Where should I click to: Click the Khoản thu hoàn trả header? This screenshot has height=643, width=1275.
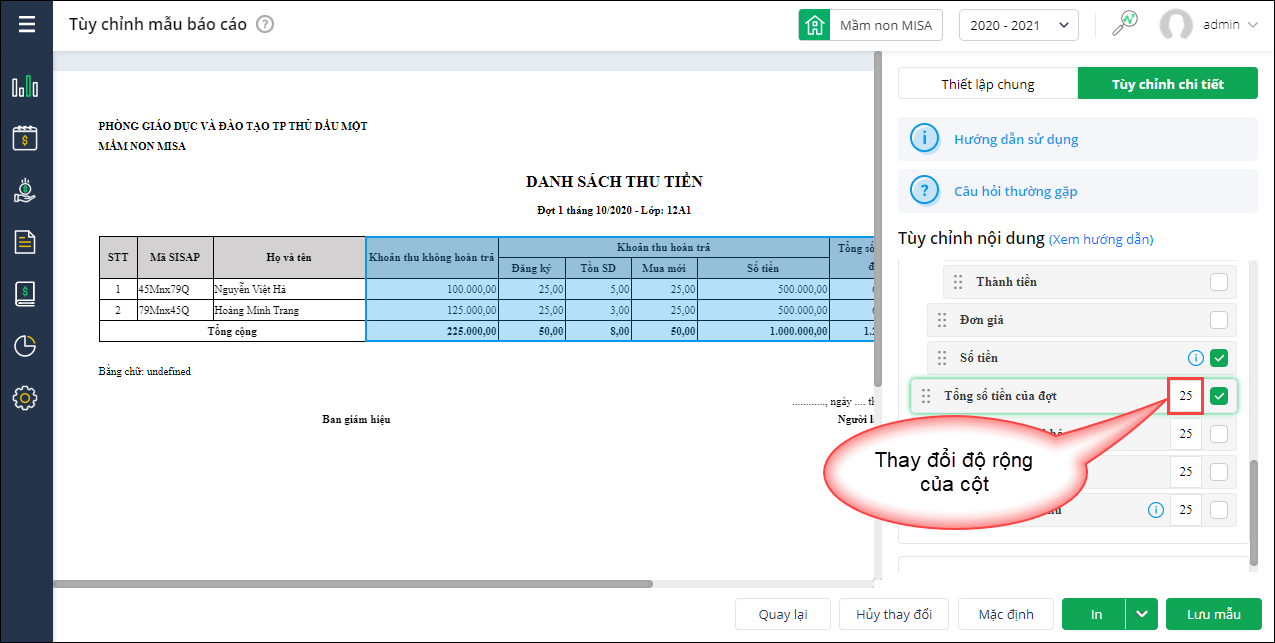[x=664, y=247]
